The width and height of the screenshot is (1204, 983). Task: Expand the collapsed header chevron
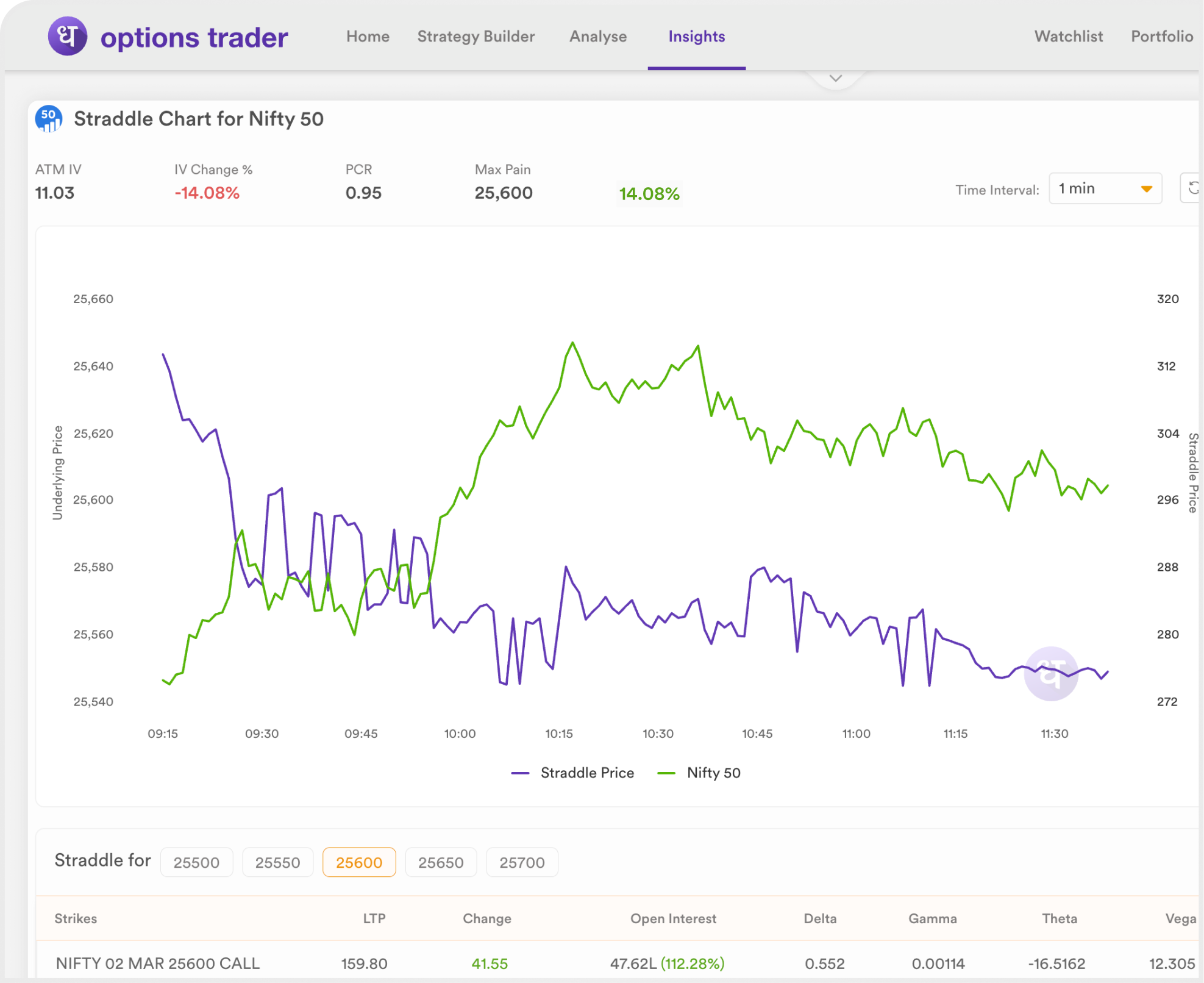pos(836,79)
